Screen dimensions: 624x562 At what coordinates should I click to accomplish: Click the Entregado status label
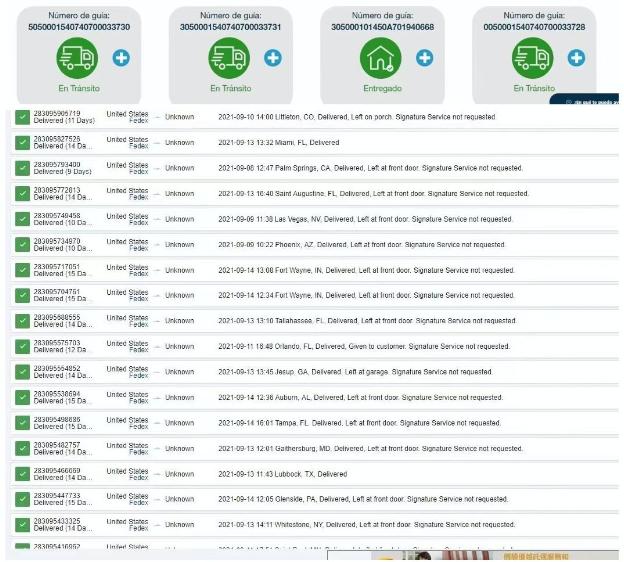point(381,89)
